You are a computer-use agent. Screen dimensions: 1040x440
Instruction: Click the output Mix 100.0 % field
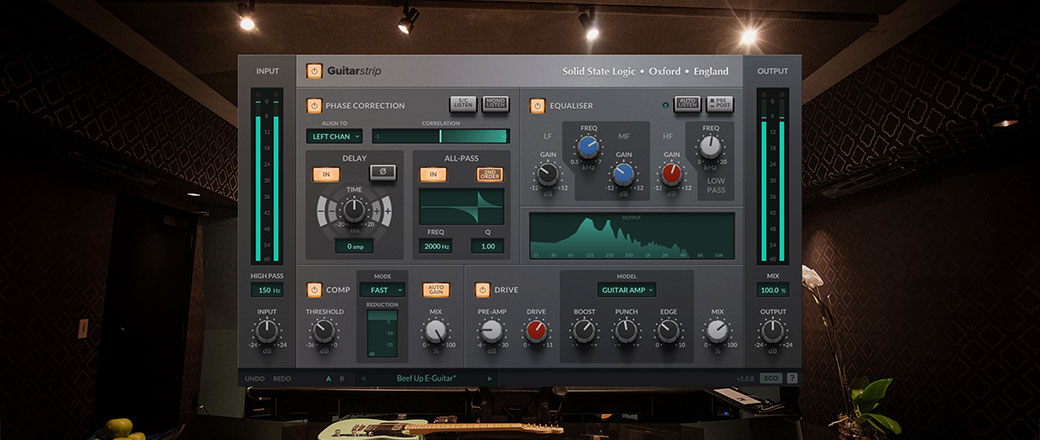(x=773, y=290)
